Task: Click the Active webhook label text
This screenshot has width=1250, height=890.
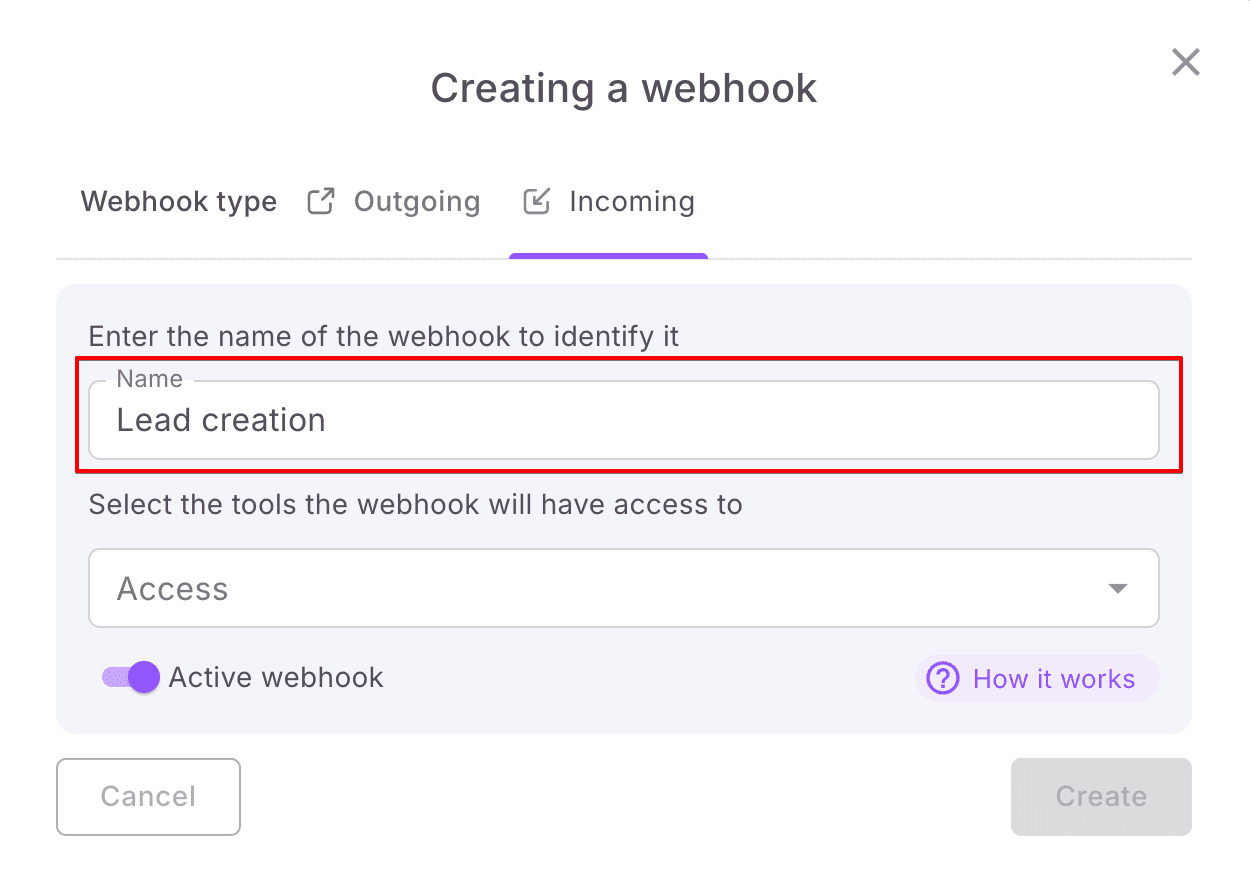Action: (276, 677)
